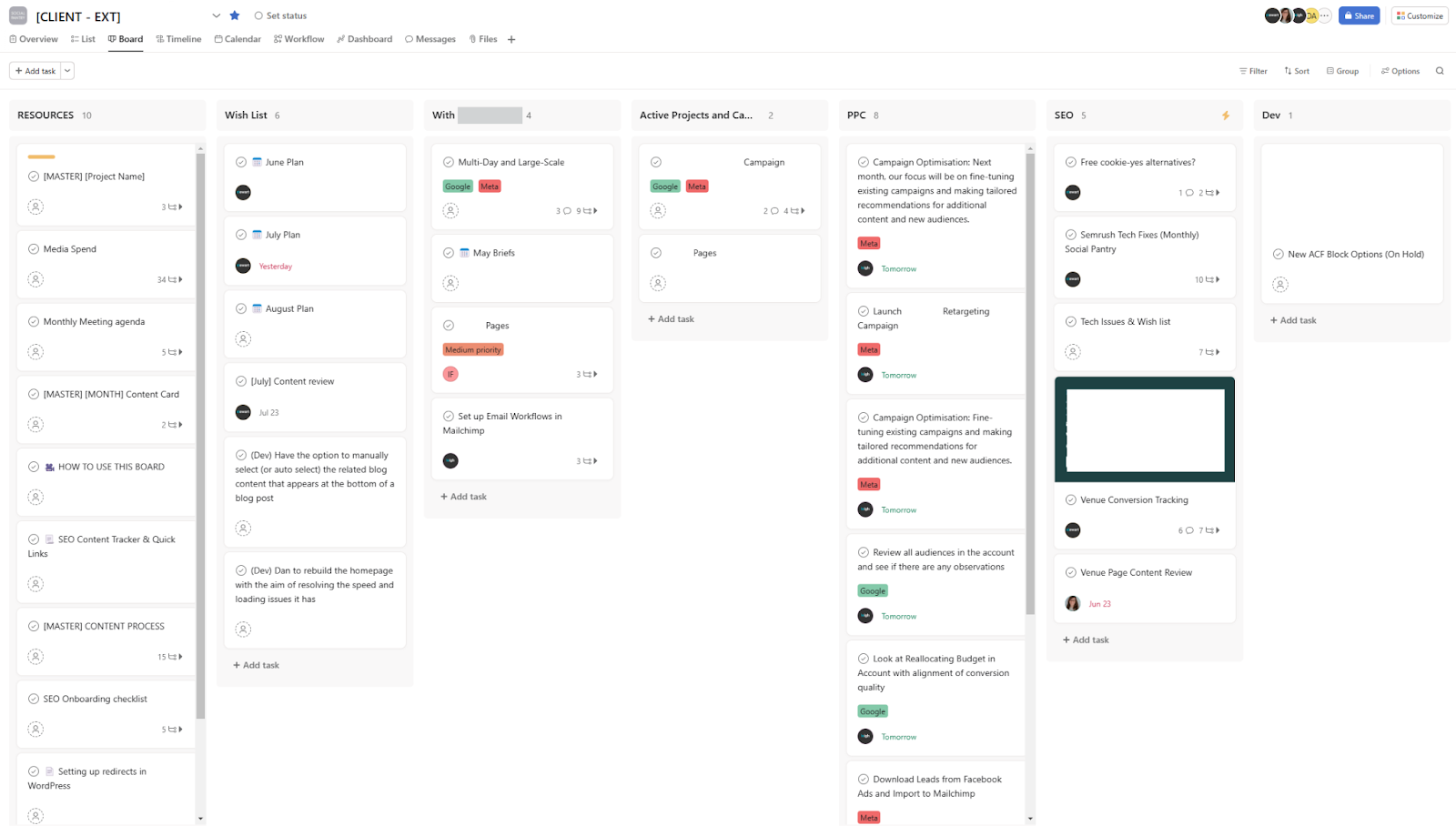Image resolution: width=1456 pixels, height=826 pixels.
Task: Open the Add task dropdown arrow
Action: coord(67,71)
